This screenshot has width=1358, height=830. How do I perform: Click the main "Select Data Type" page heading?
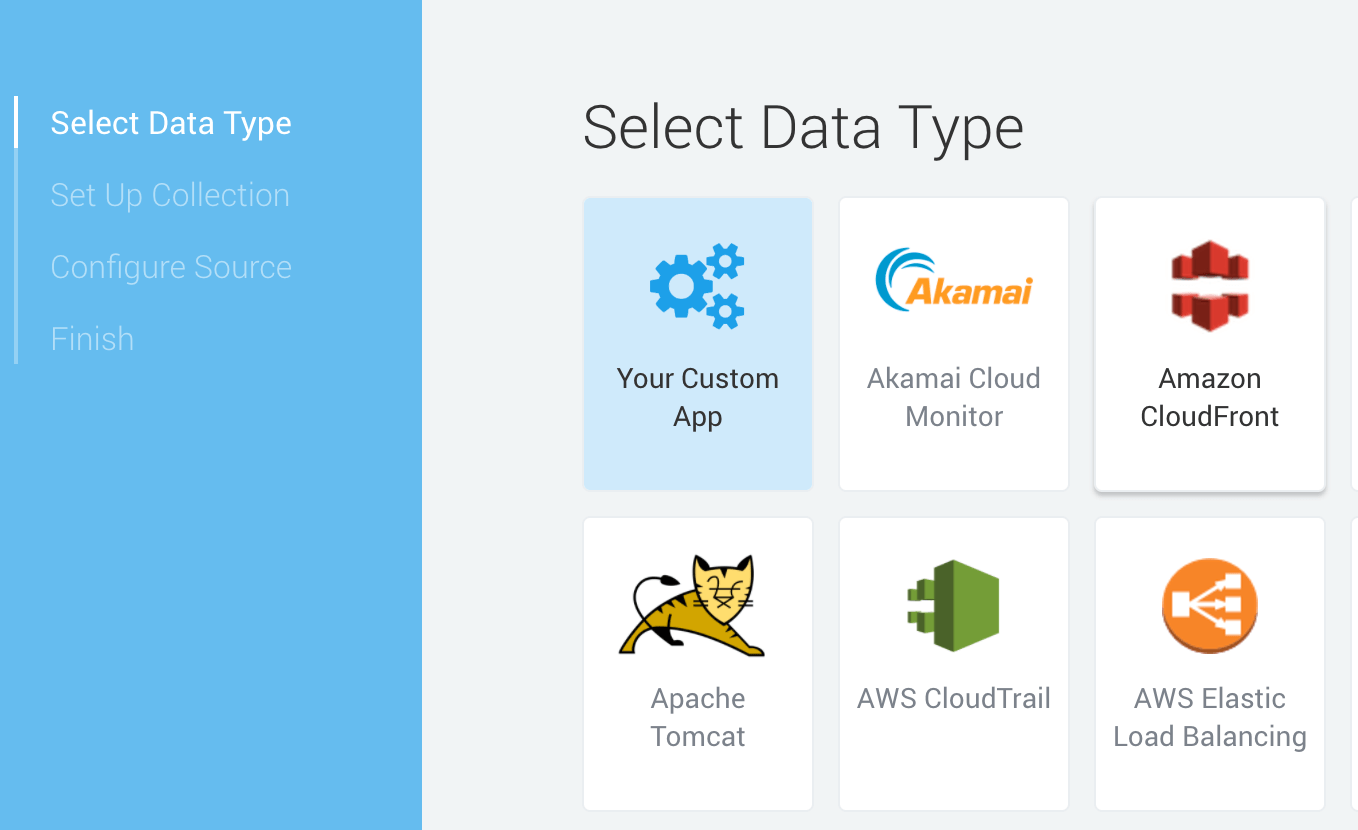click(x=803, y=128)
